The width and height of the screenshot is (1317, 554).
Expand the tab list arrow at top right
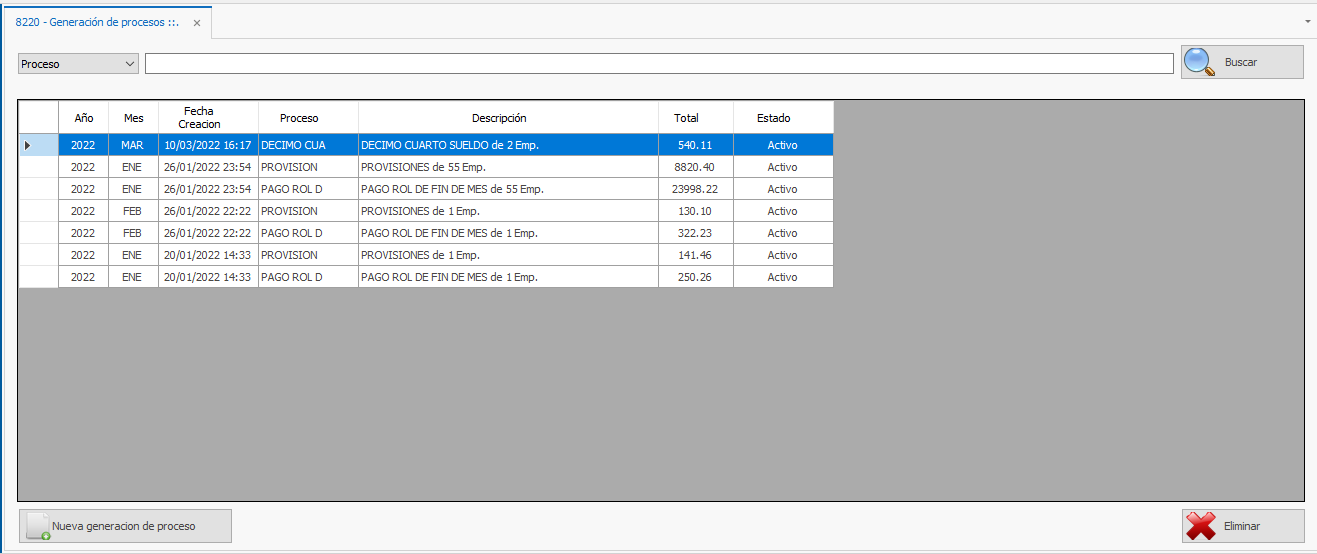point(1308,20)
